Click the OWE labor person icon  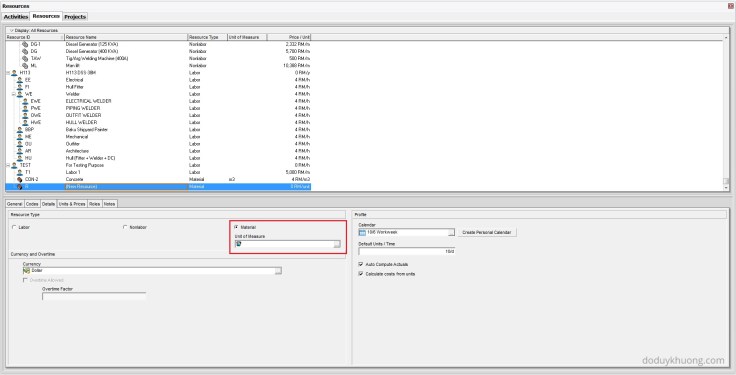(25, 115)
